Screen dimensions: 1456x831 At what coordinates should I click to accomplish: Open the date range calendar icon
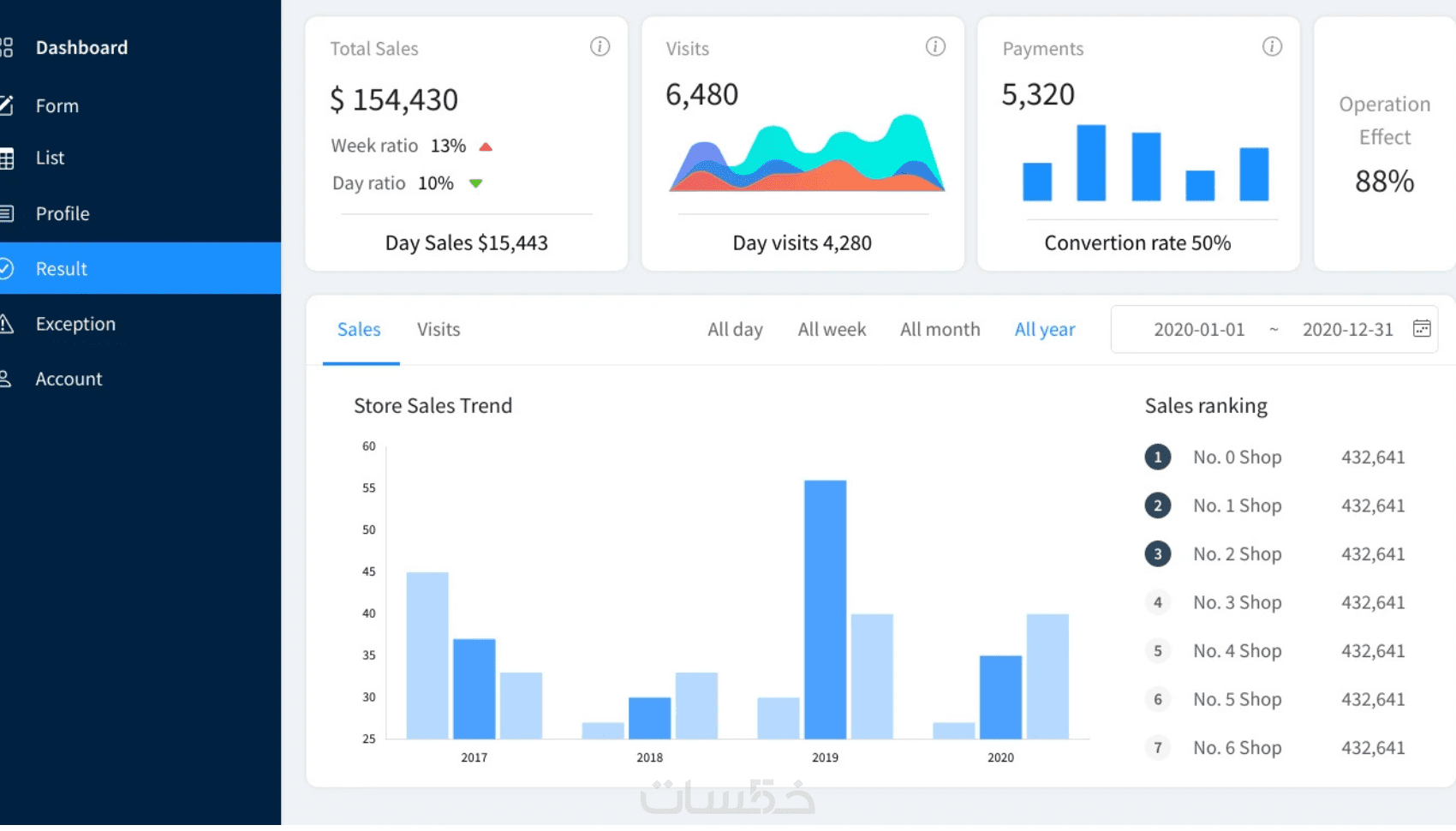(1422, 329)
